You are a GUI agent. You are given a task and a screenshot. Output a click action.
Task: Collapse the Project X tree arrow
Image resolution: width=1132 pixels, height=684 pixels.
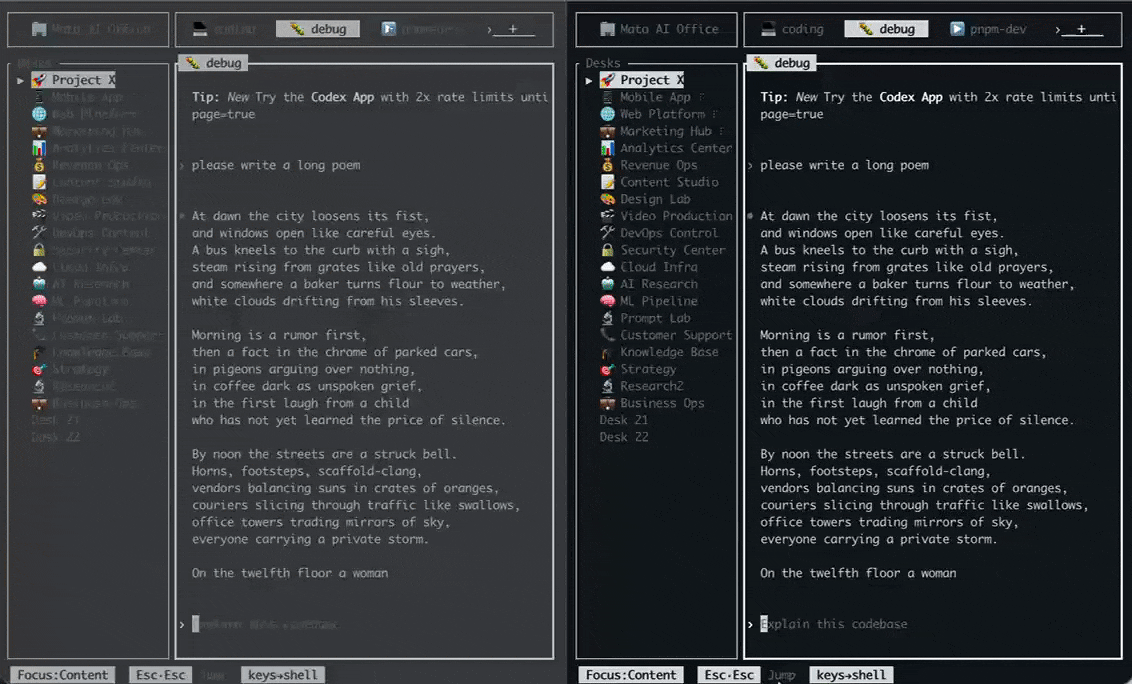(x=588, y=79)
